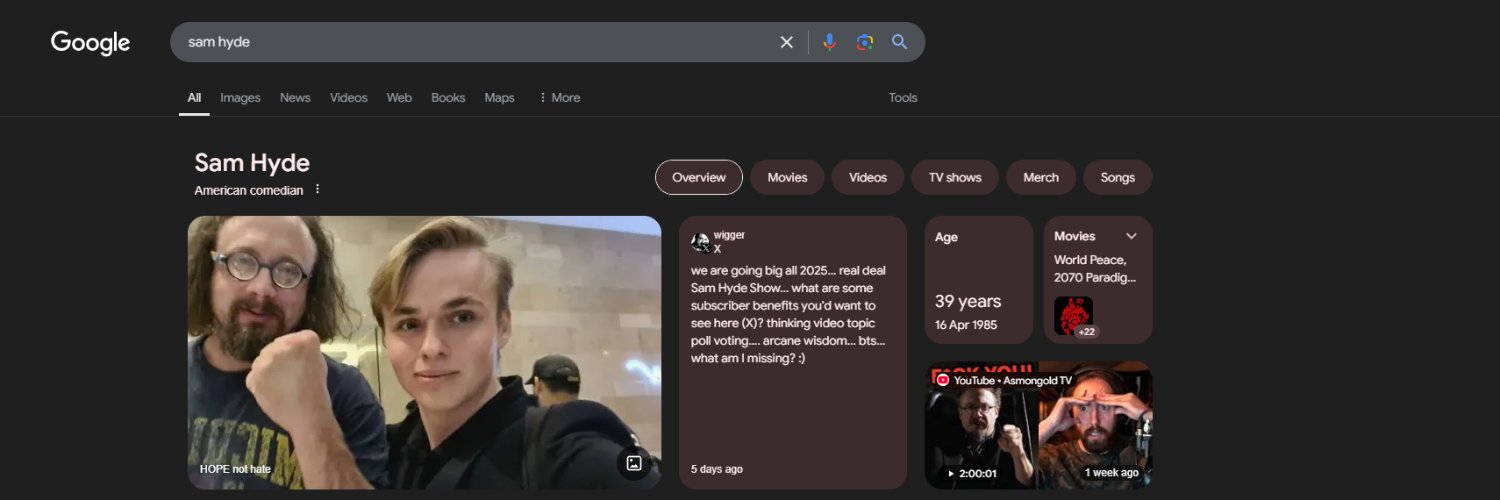Click the Google logo
This screenshot has height=500, width=1500.
click(91, 43)
